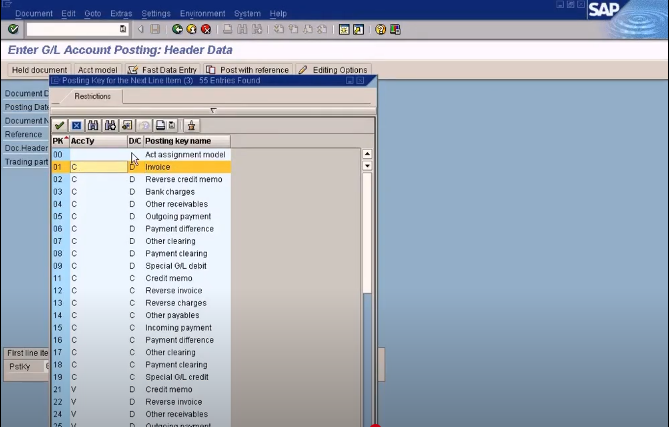Select the 'Reverse invoice' row with key 22
Screen dimensions: 669x427
(141, 402)
